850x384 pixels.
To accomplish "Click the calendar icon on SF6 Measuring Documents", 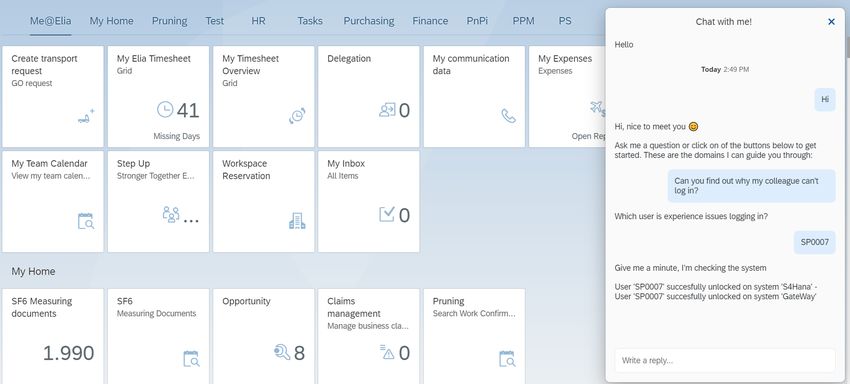I will click(x=191, y=359).
